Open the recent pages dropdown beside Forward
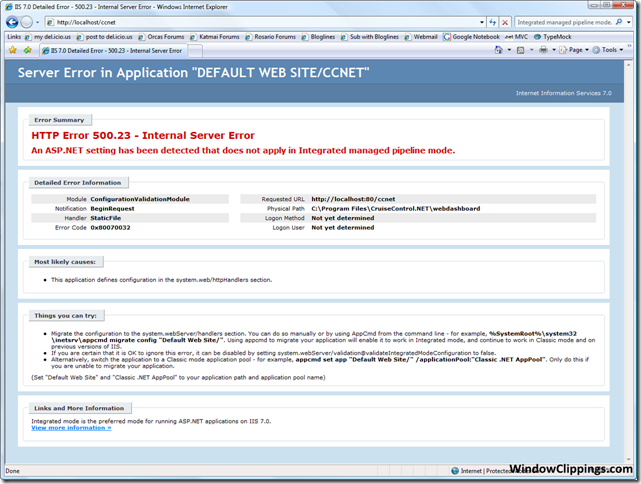 click(37, 22)
